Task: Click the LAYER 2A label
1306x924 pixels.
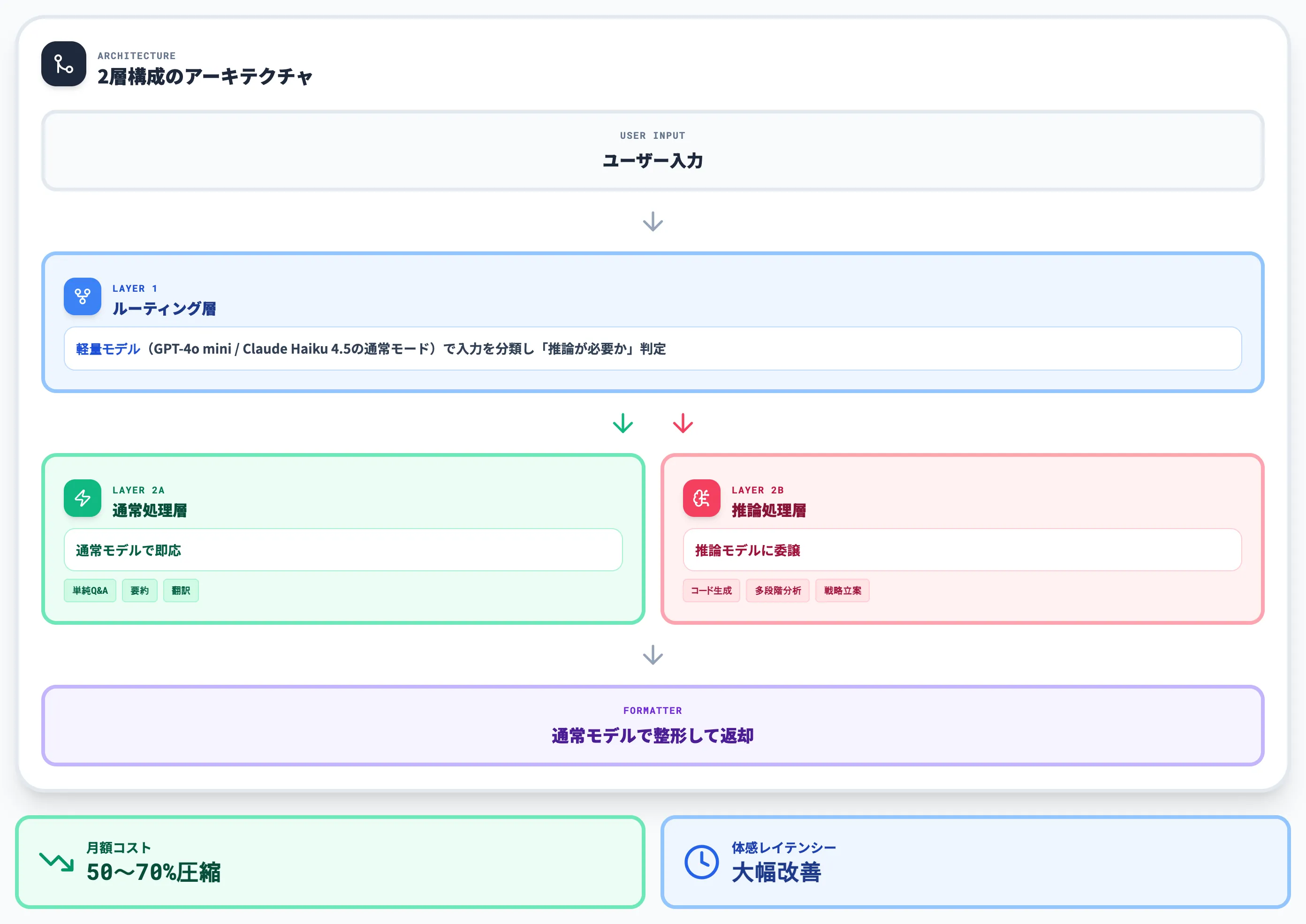Action: (138, 490)
